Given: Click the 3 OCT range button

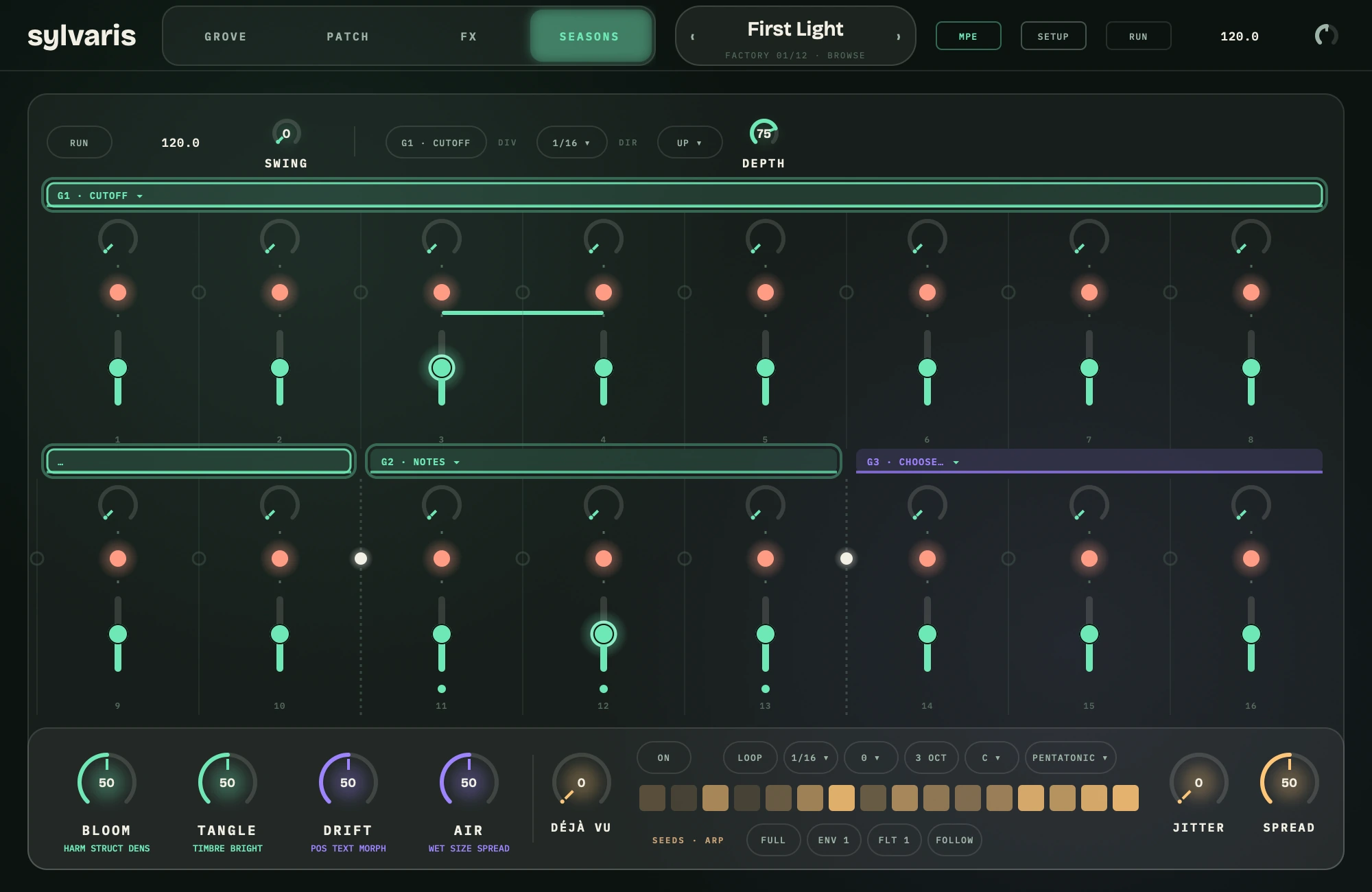Looking at the screenshot, I should coord(931,758).
